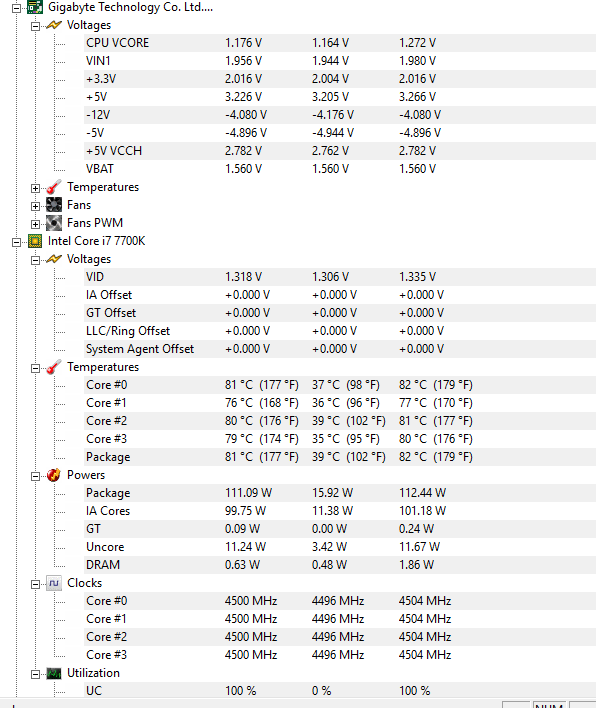Screen dimensions: 596x708
Task: Select the Package temperature row
Action: coord(340,457)
